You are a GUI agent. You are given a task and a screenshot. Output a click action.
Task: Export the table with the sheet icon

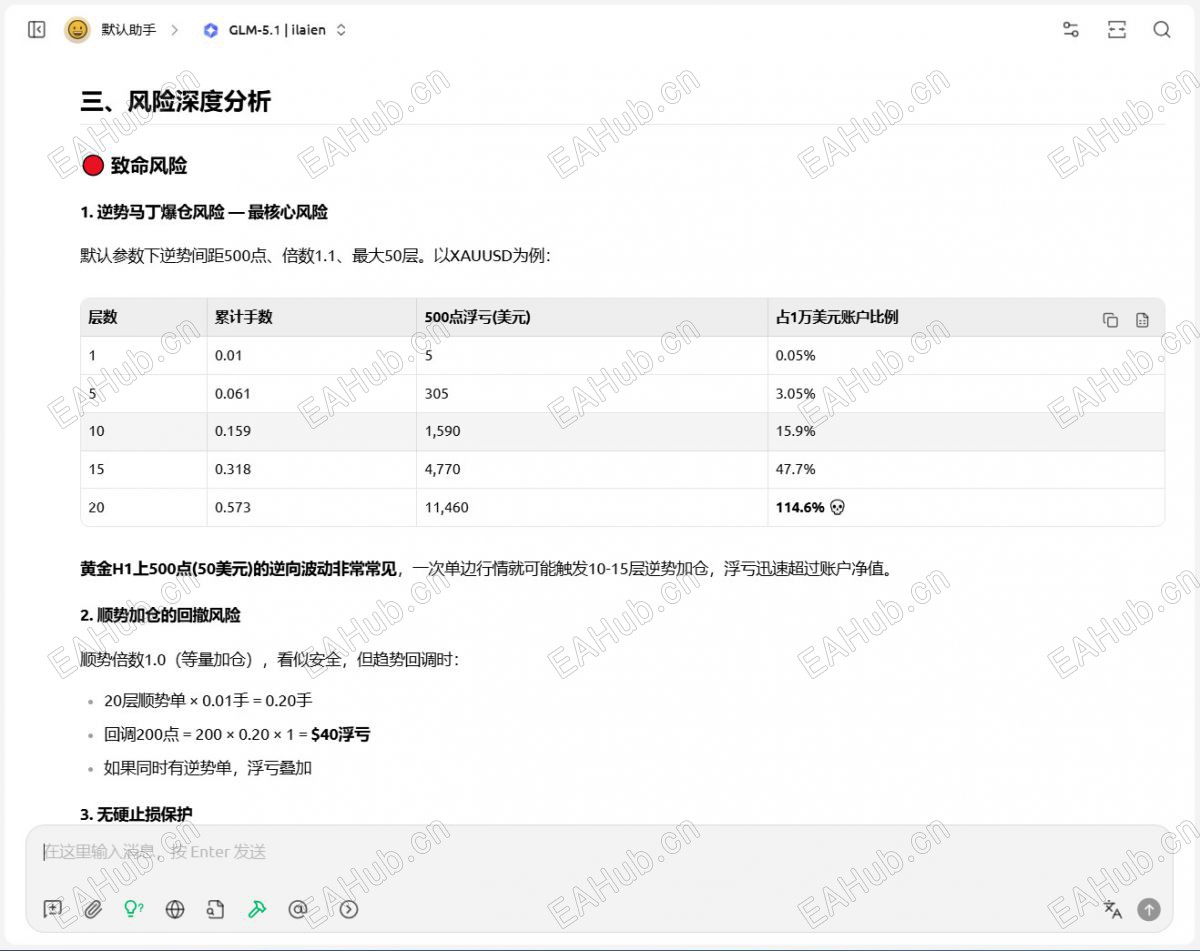(1143, 320)
